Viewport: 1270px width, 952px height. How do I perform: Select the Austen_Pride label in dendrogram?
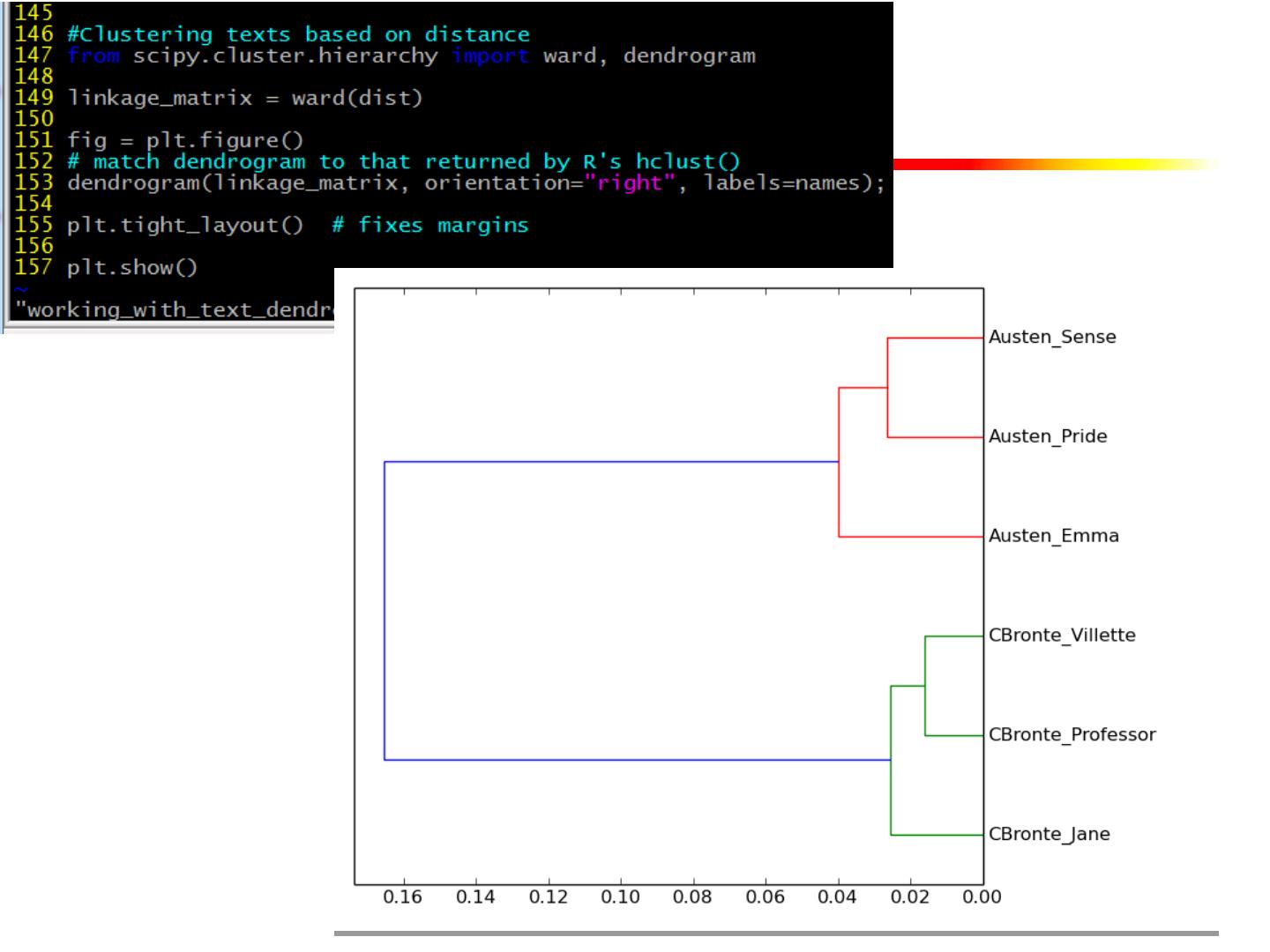click(x=1048, y=436)
